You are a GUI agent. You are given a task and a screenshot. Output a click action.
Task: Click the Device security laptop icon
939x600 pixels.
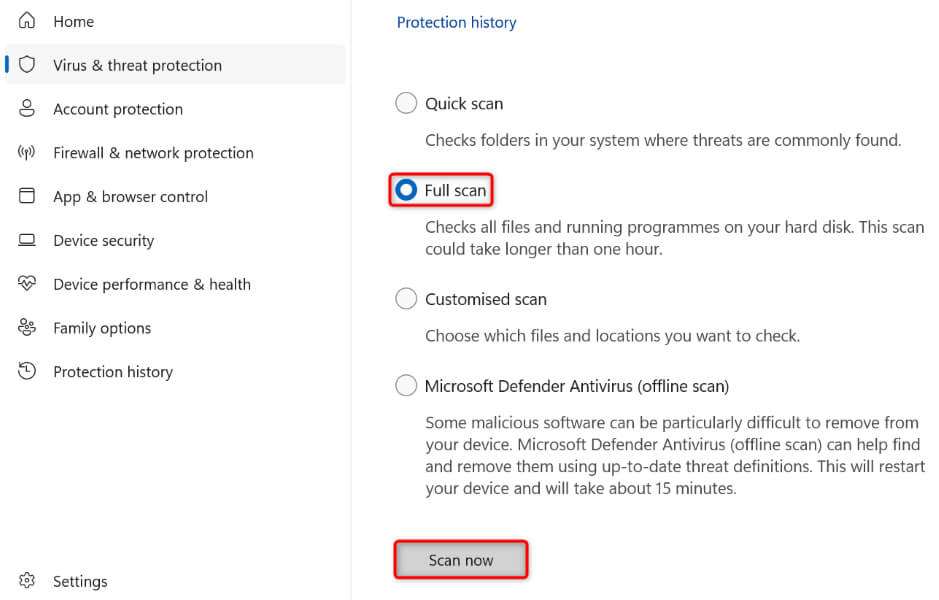pyautogui.click(x=27, y=241)
